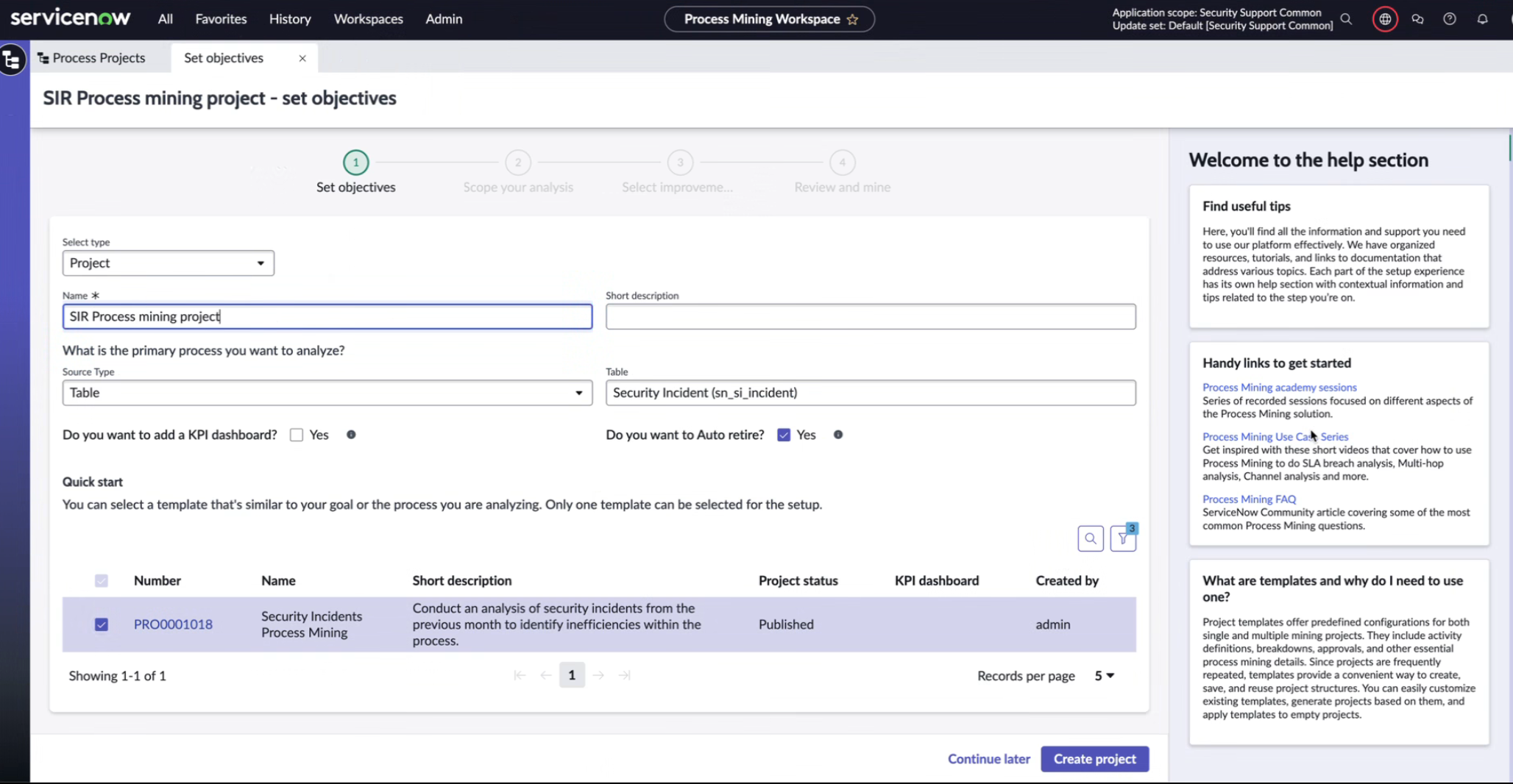Close the Set objectives tab
1513x784 pixels.
tap(302, 58)
